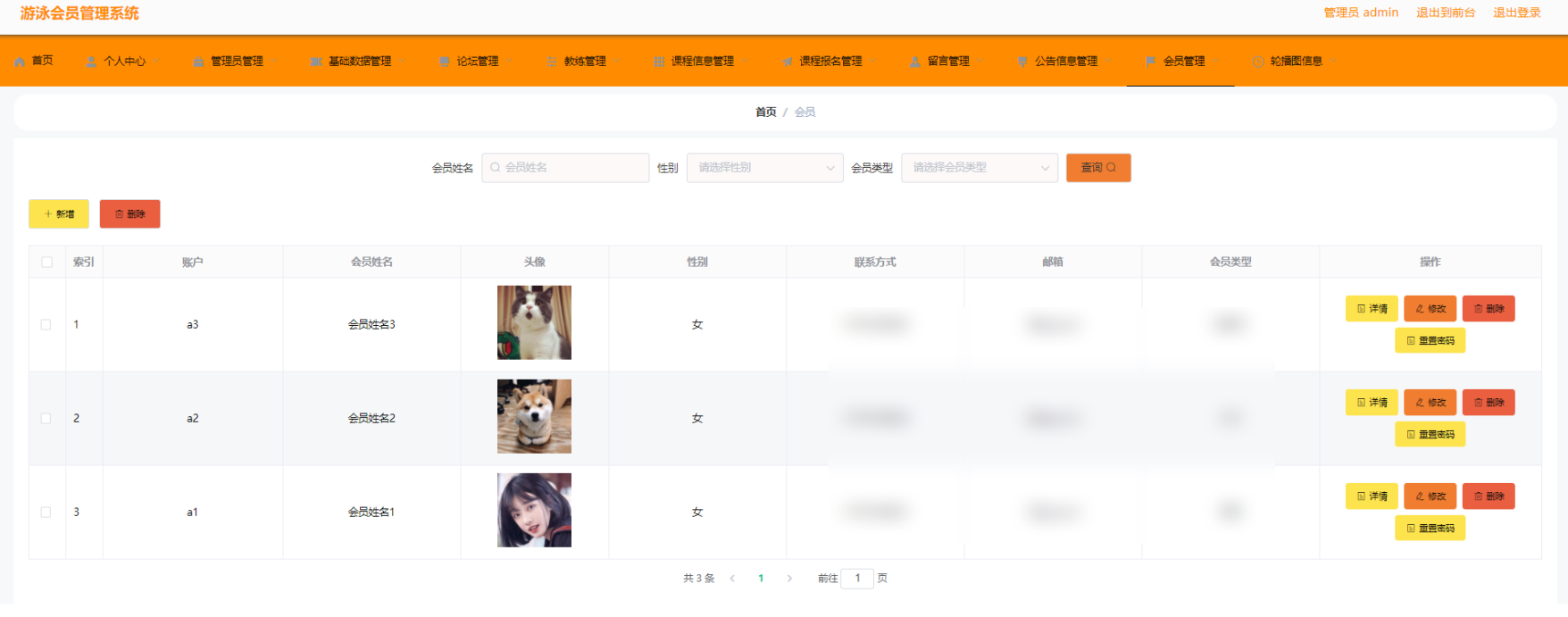Check the row checkbox for account a3
Image resolution: width=1568 pixels, height=617 pixels.
click(46, 325)
